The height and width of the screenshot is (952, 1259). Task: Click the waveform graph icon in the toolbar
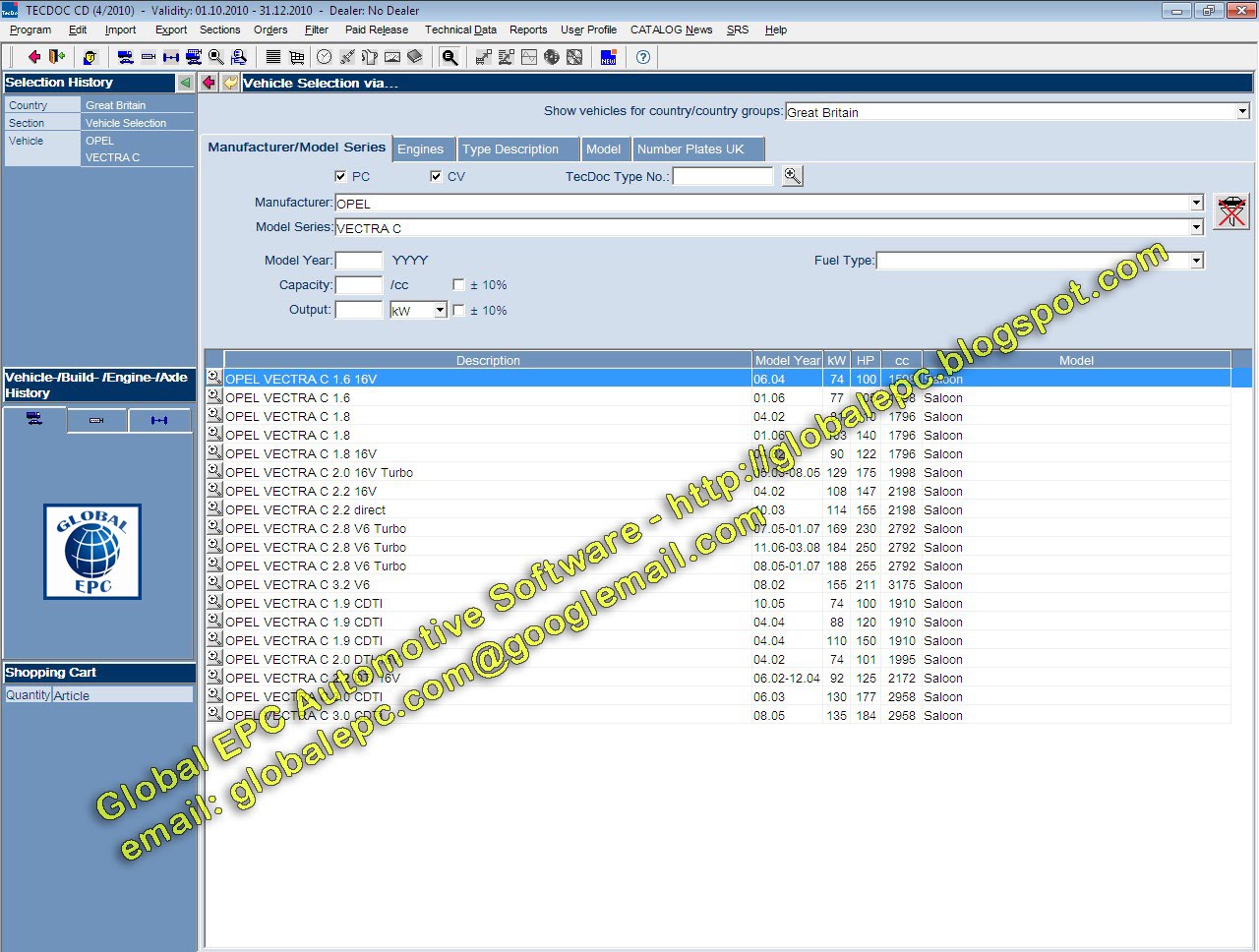pyautogui.click(x=529, y=57)
